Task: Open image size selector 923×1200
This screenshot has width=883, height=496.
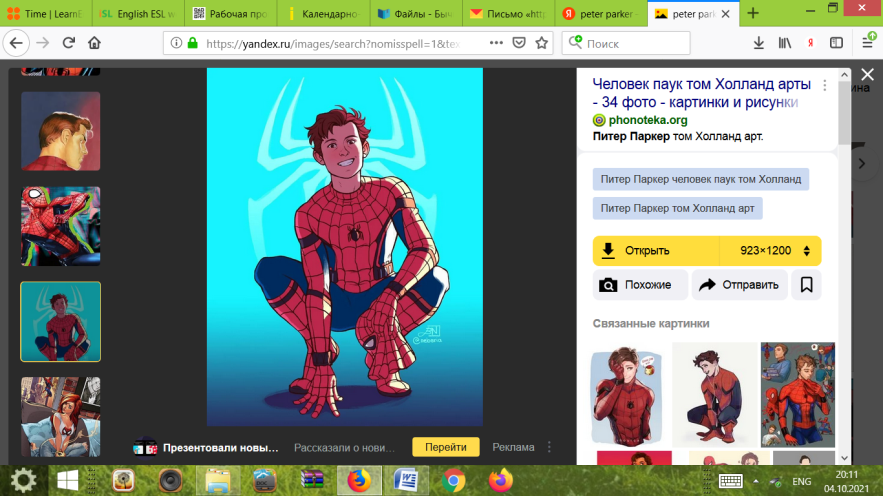Action: pos(771,251)
